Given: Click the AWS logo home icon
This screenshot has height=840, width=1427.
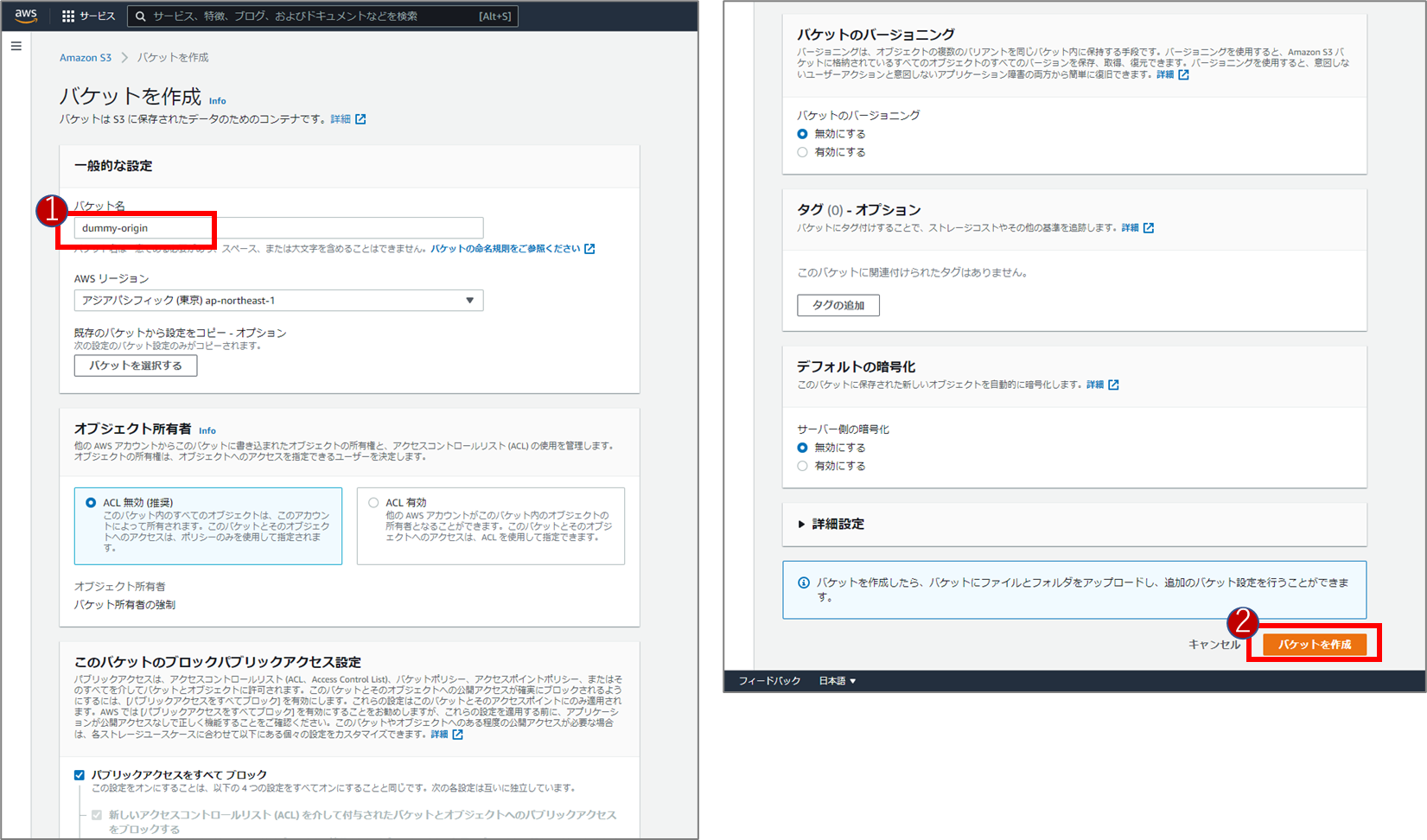Looking at the screenshot, I should 26,16.
